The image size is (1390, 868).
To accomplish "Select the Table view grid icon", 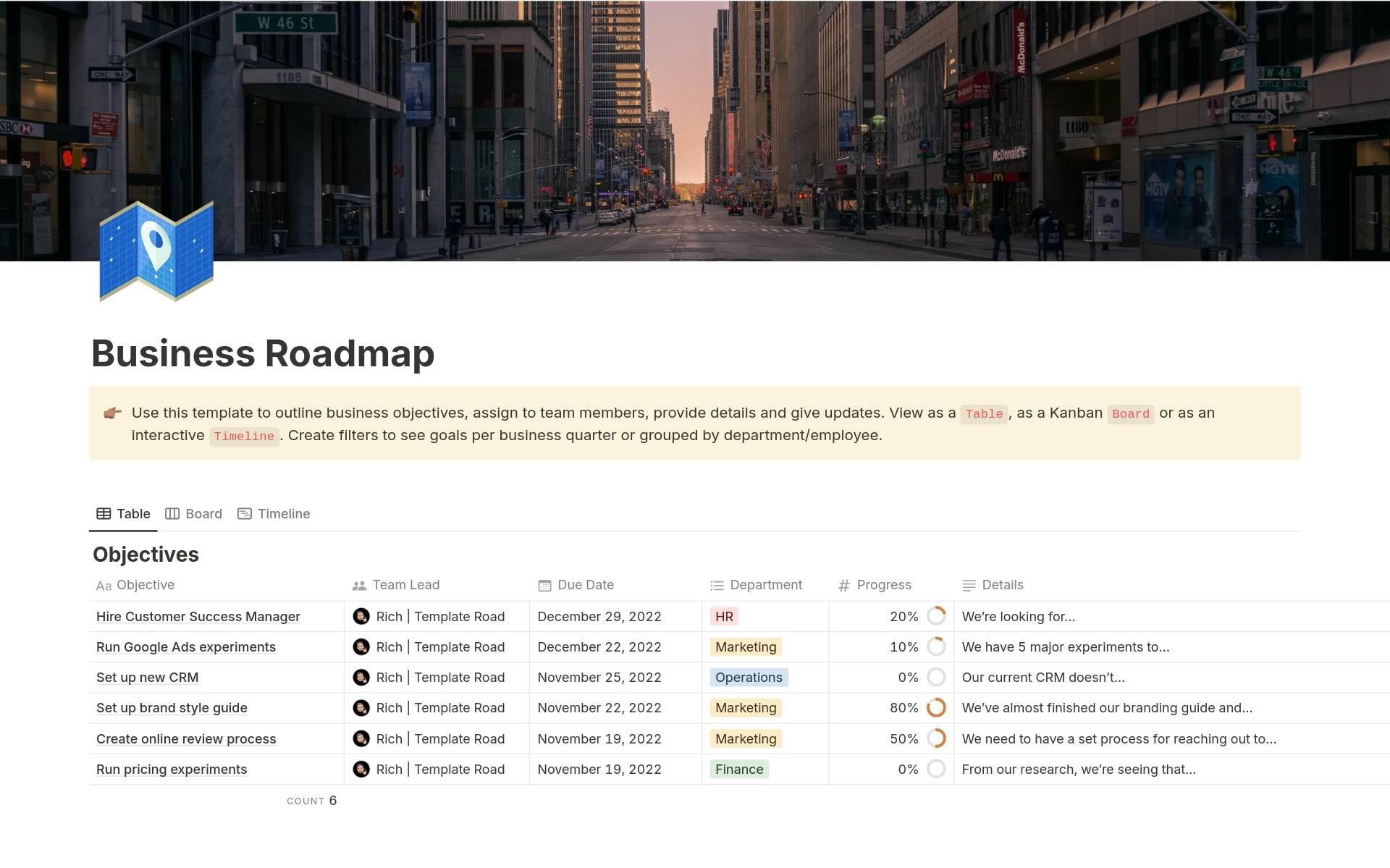I will coord(106,513).
